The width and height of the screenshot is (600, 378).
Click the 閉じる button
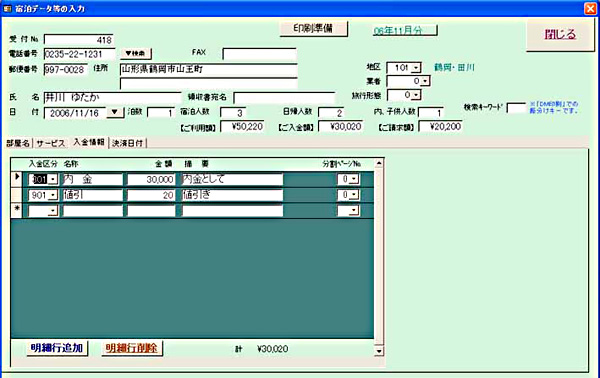tap(561, 34)
